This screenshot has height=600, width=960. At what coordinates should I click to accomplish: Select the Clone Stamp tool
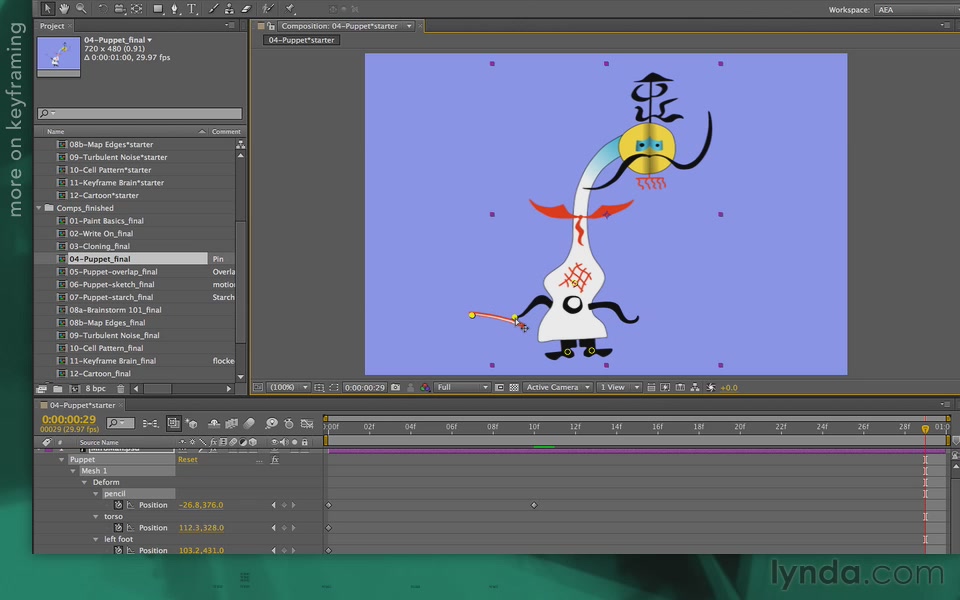pos(229,9)
